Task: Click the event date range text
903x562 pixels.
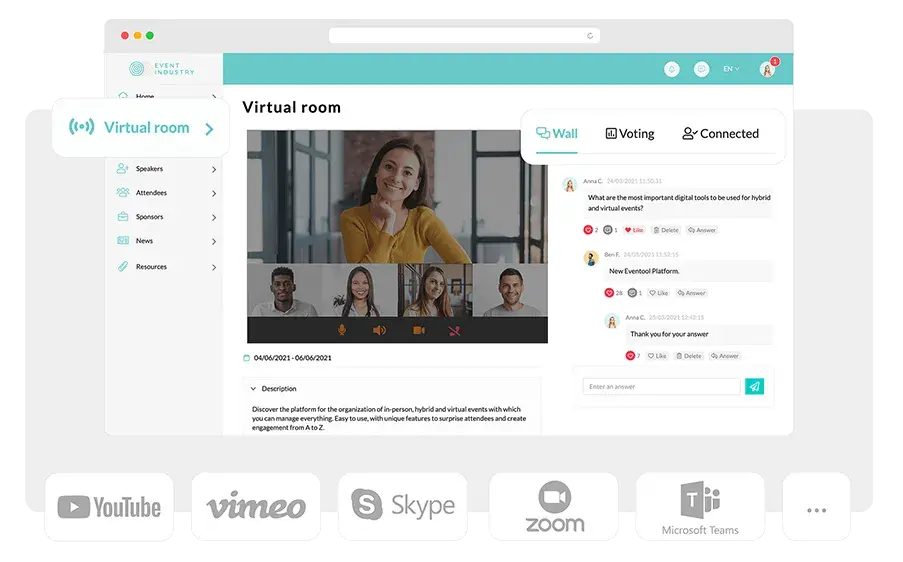Action: tap(293, 358)
